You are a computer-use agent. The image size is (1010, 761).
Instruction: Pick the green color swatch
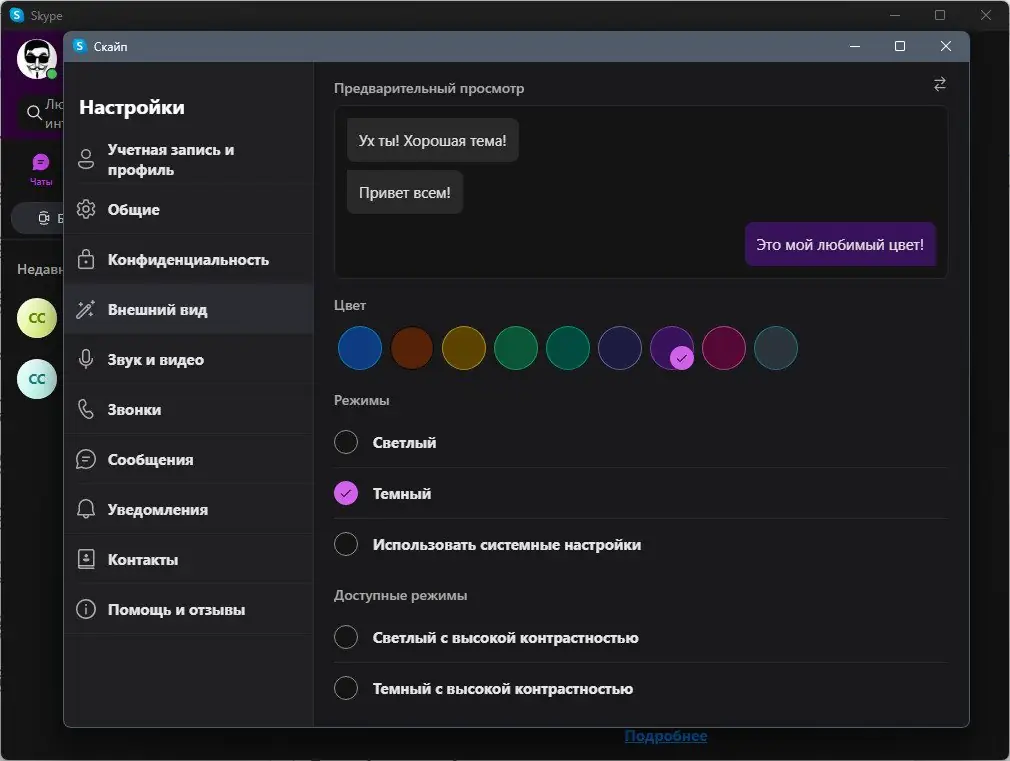[516, 347]
